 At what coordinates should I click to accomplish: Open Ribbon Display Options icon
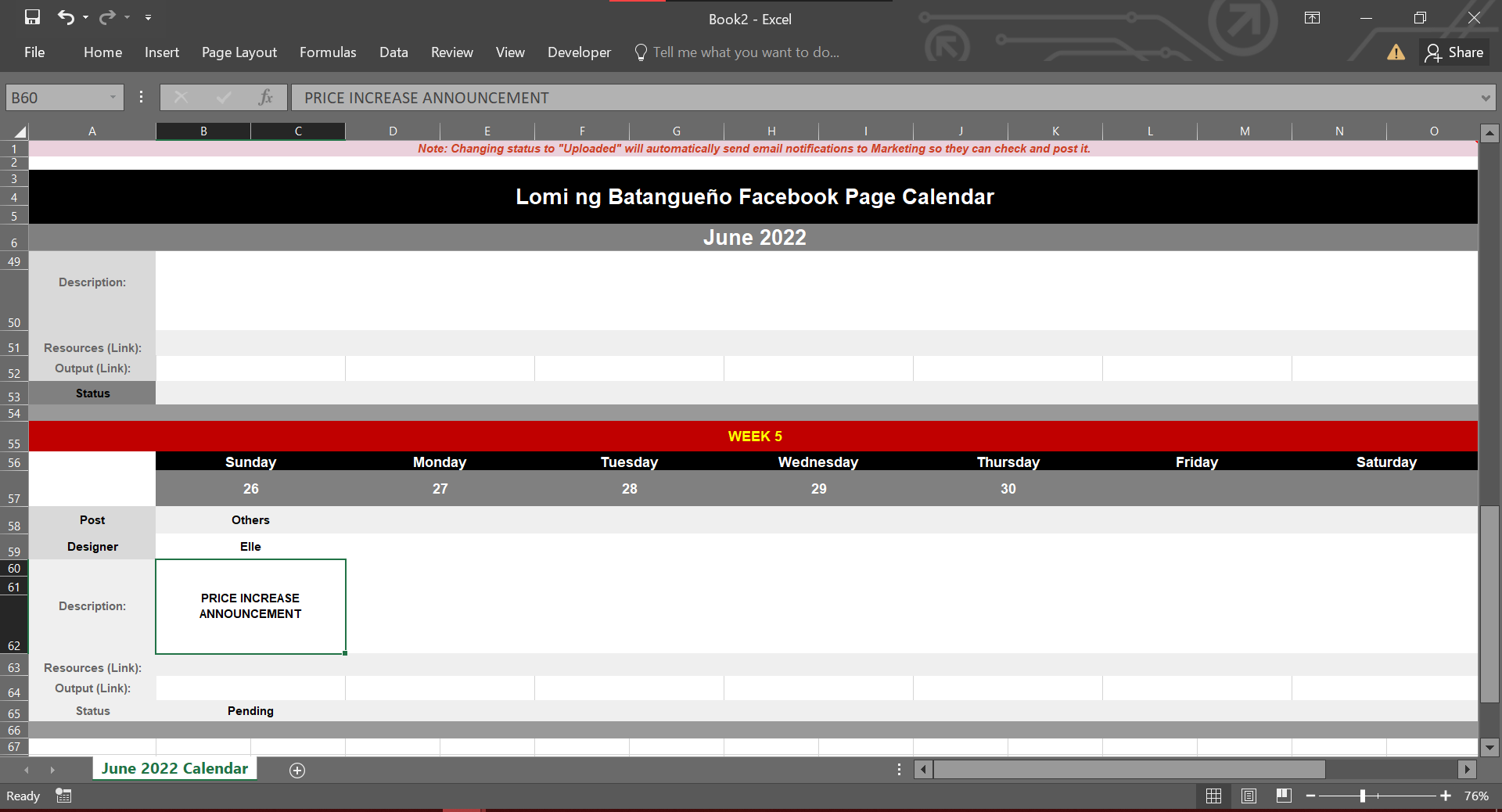pyautogui.click(x=1313, y=18)
